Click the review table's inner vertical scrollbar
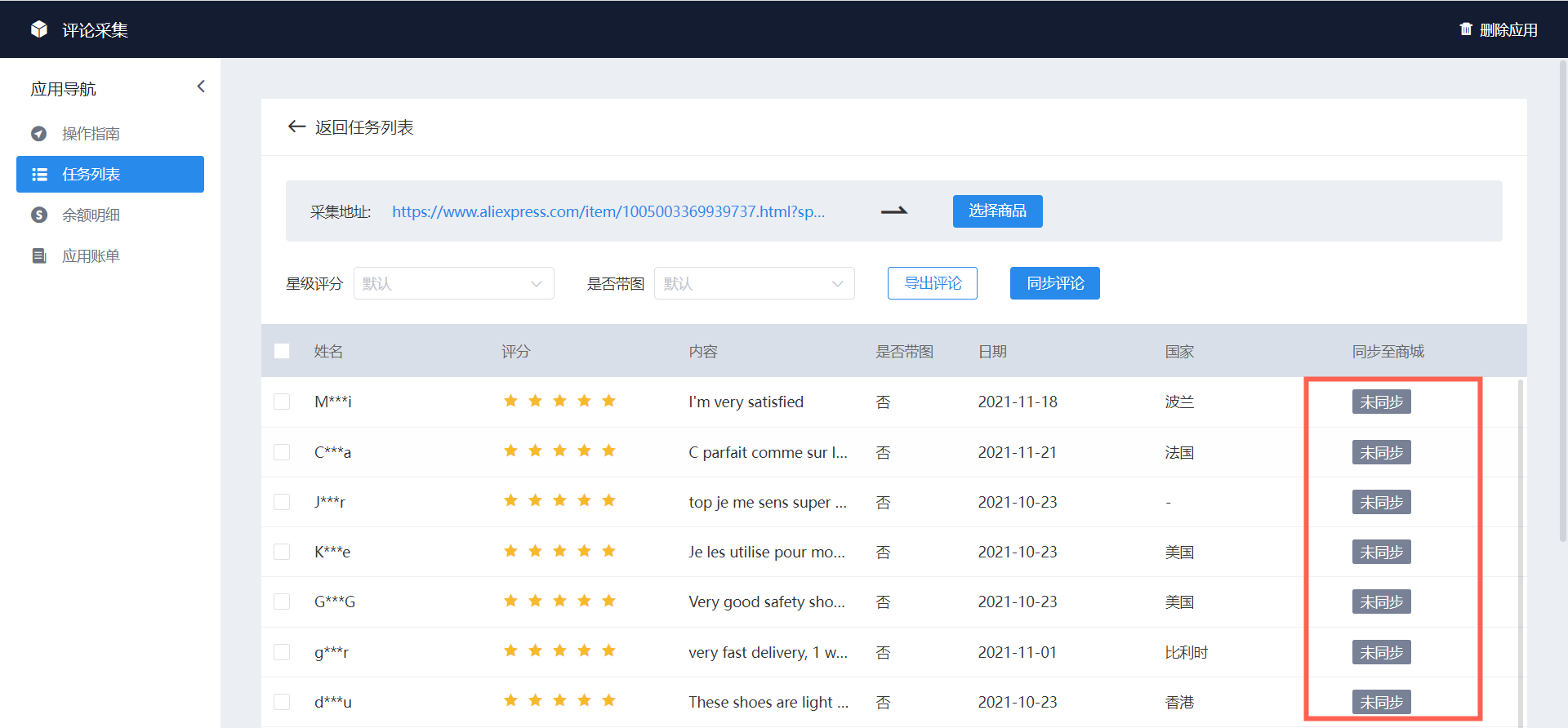Image resolution: width=1568 pixels, height=728 pixels. tap(1520, 552)
